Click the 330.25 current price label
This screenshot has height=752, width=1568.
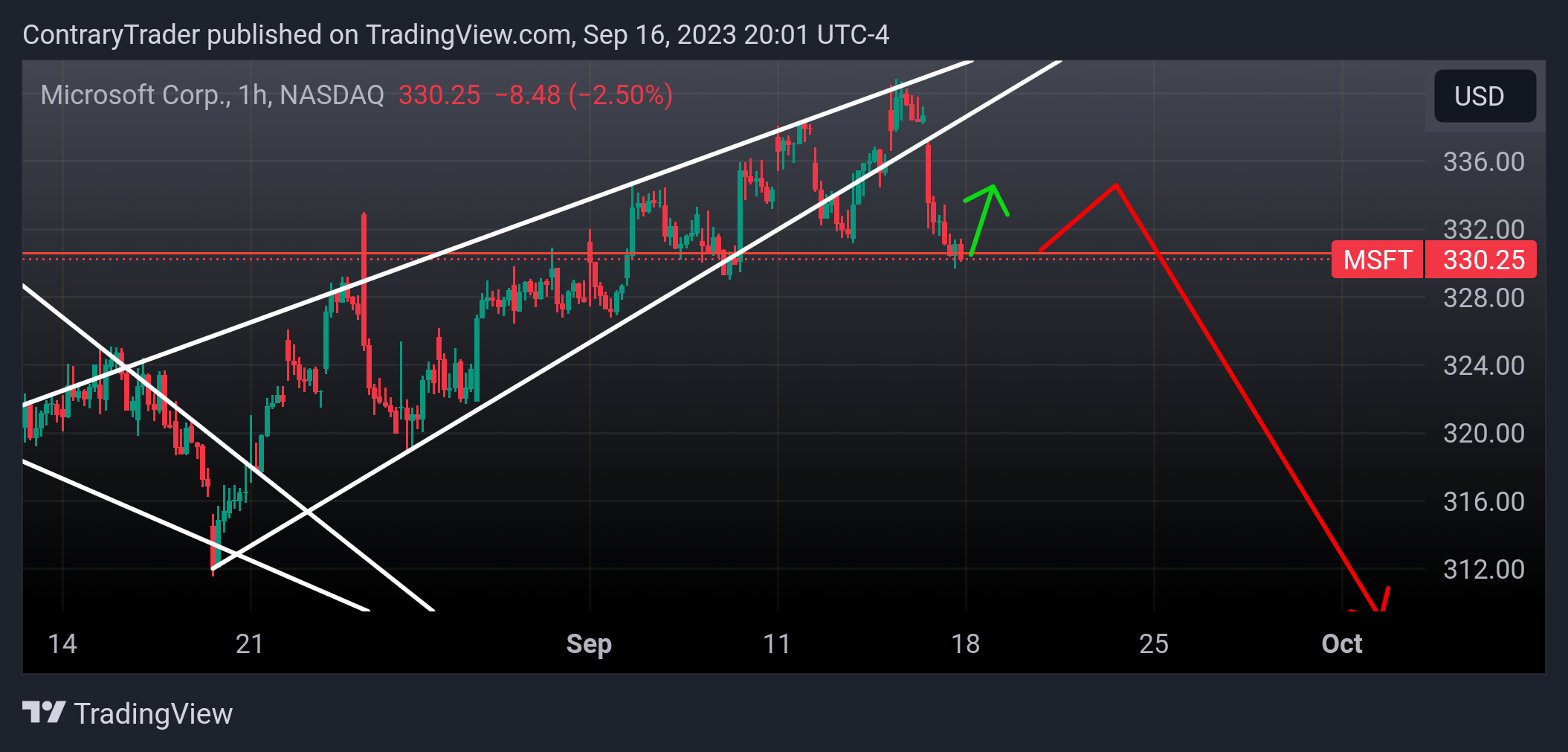pos(1481,260)
